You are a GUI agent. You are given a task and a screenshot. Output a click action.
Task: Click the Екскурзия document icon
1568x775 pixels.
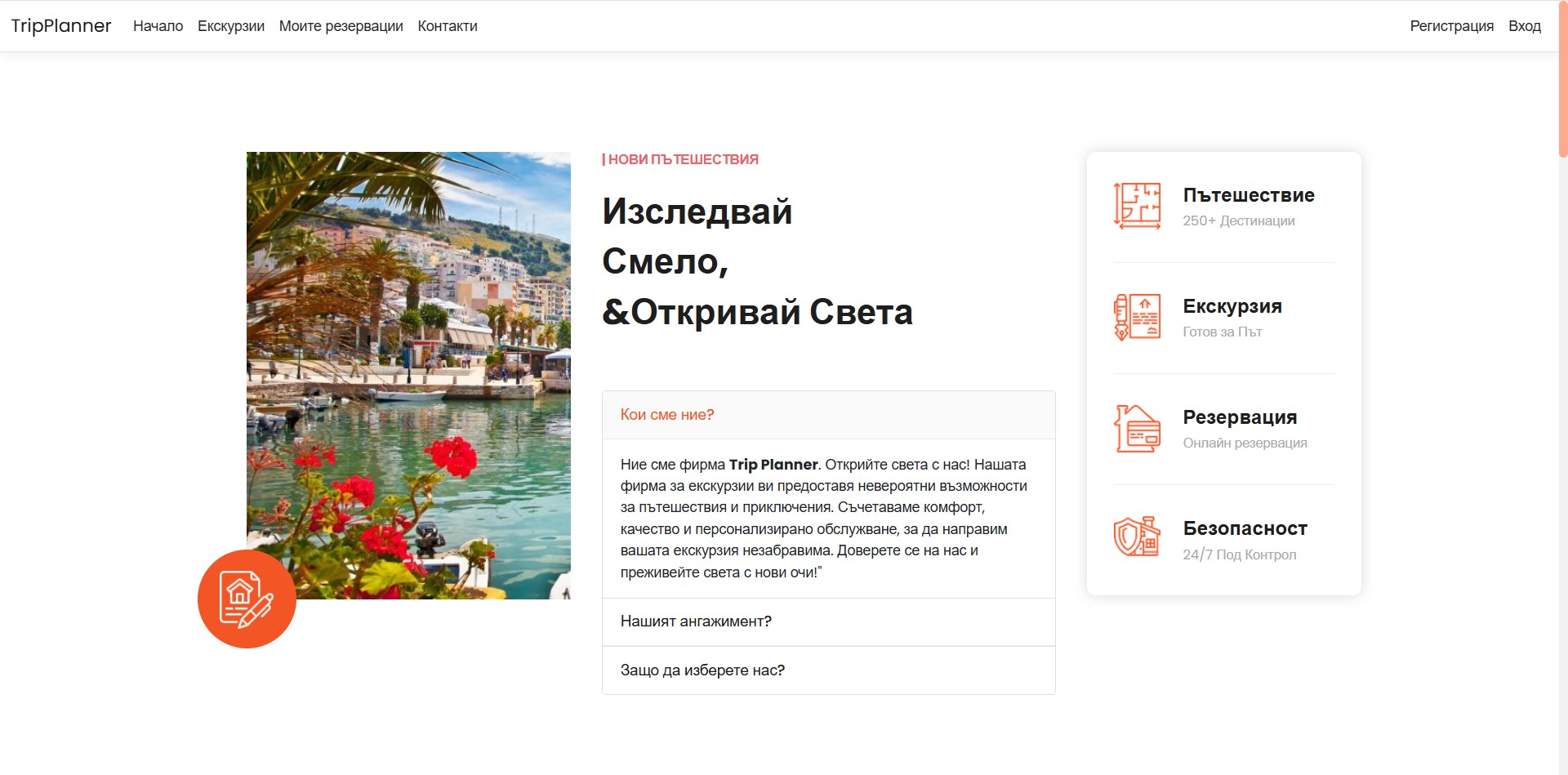pyautogui.click(x=1137, y=317)
